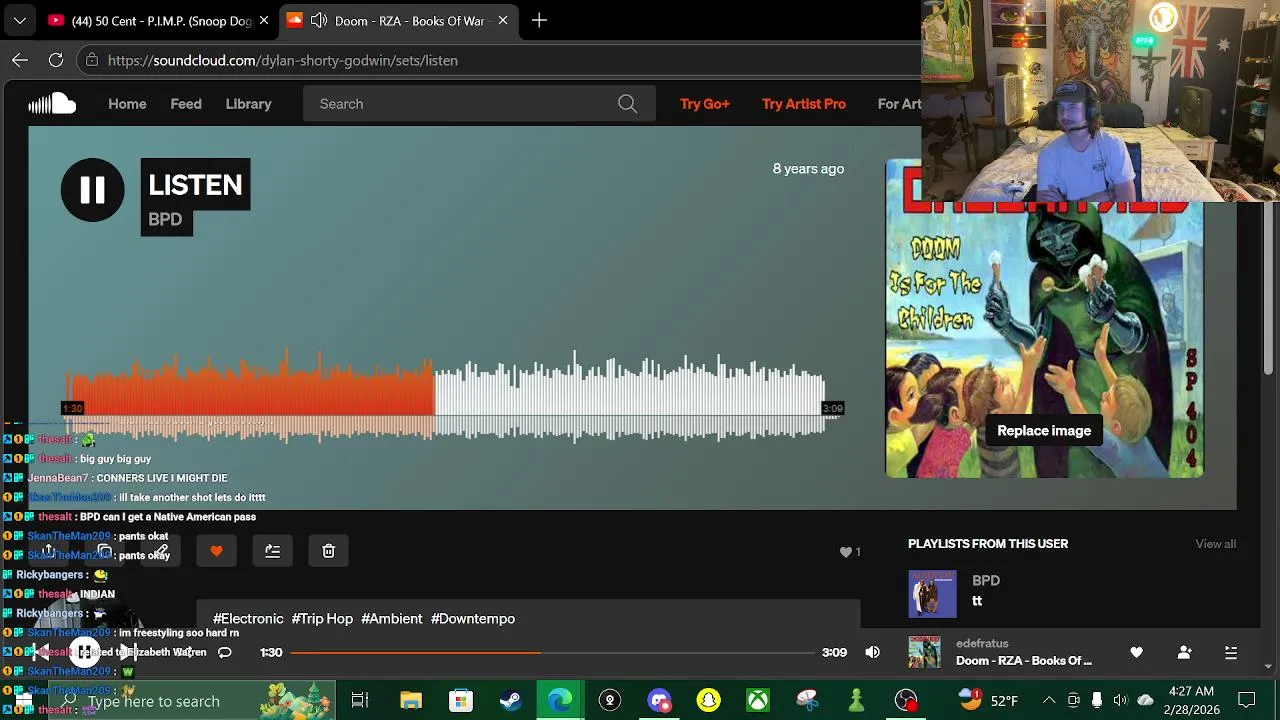Screen dimensions: 1280x720
Task: Open the chess pawn app on the taskbar
Action: (x=856, y=701)
